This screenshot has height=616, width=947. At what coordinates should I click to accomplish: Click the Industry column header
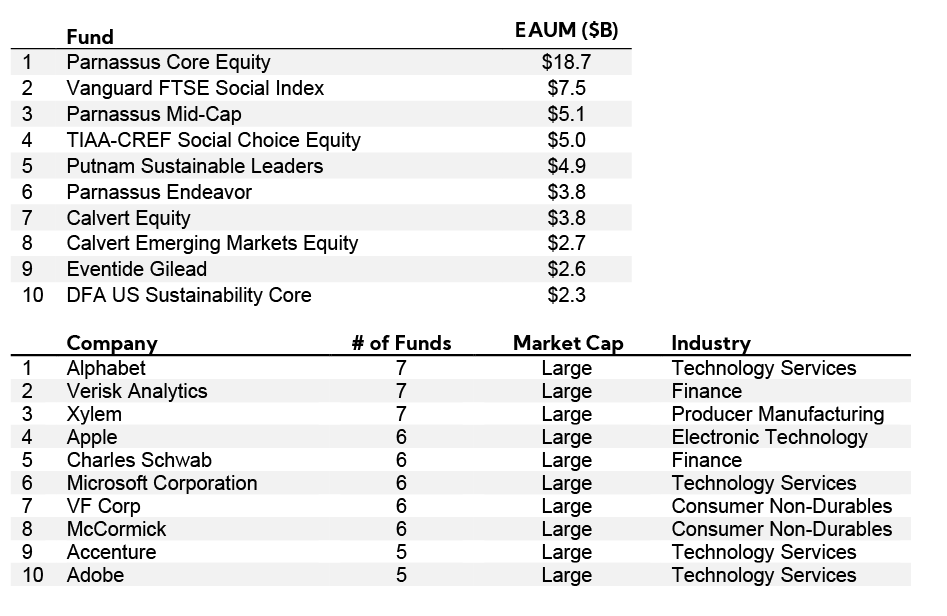[711, 343]
